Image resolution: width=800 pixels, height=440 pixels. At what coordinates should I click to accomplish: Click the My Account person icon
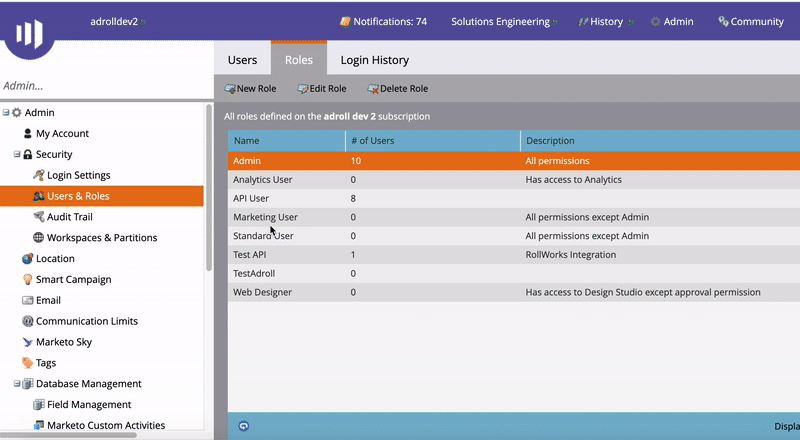tap(28, 133)
